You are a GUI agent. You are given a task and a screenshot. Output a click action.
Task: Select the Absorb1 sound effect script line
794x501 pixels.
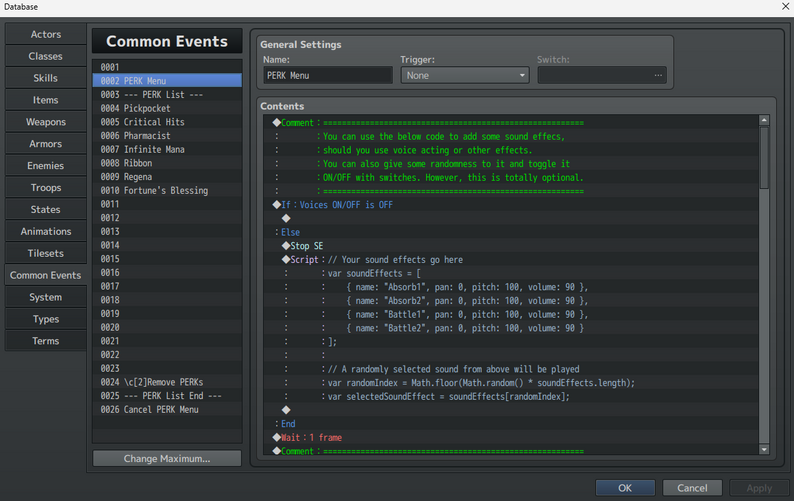[511, 287]
